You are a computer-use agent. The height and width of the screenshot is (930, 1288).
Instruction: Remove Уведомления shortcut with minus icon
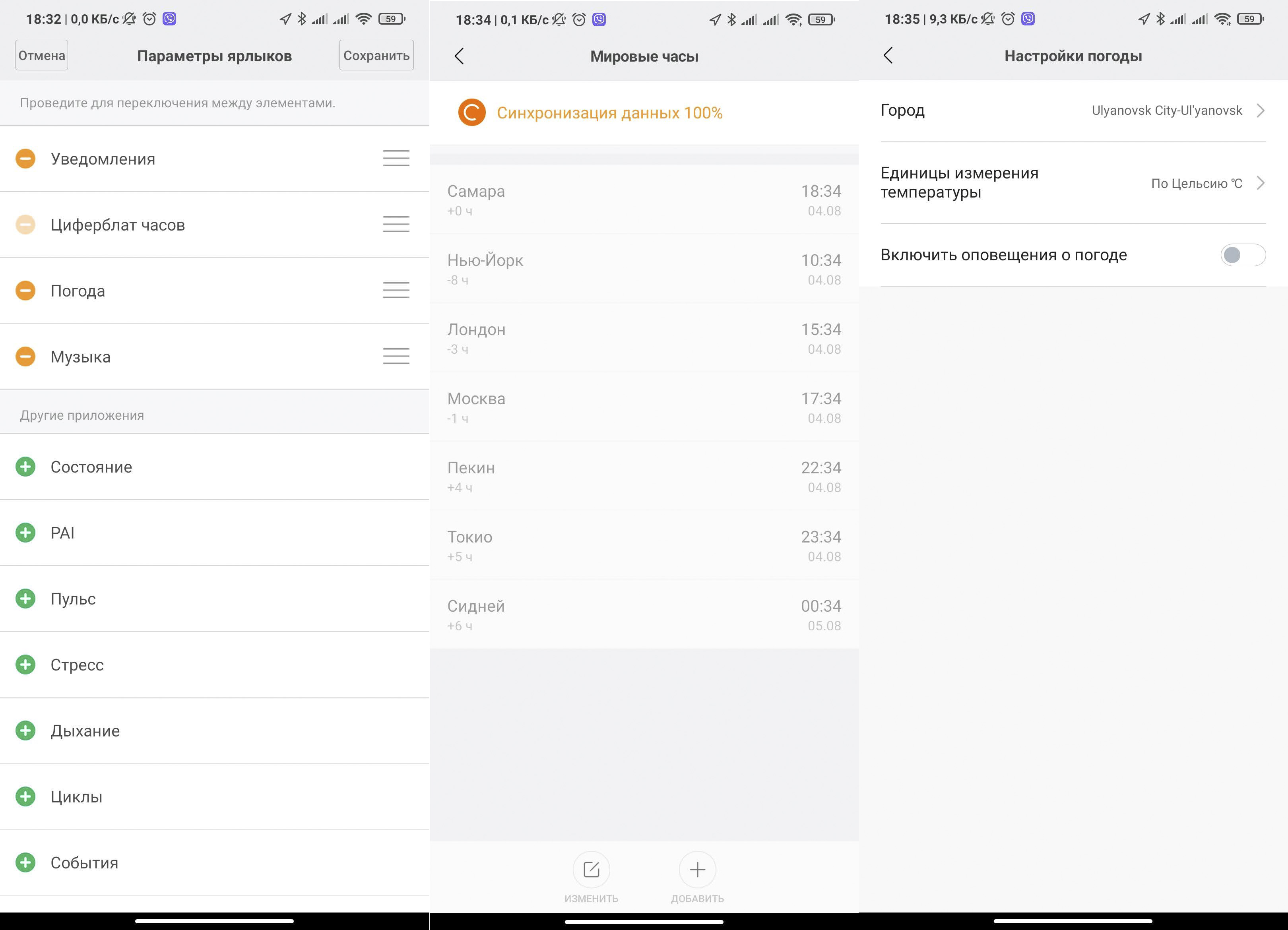pyautogui.click(x=25, y=159)
